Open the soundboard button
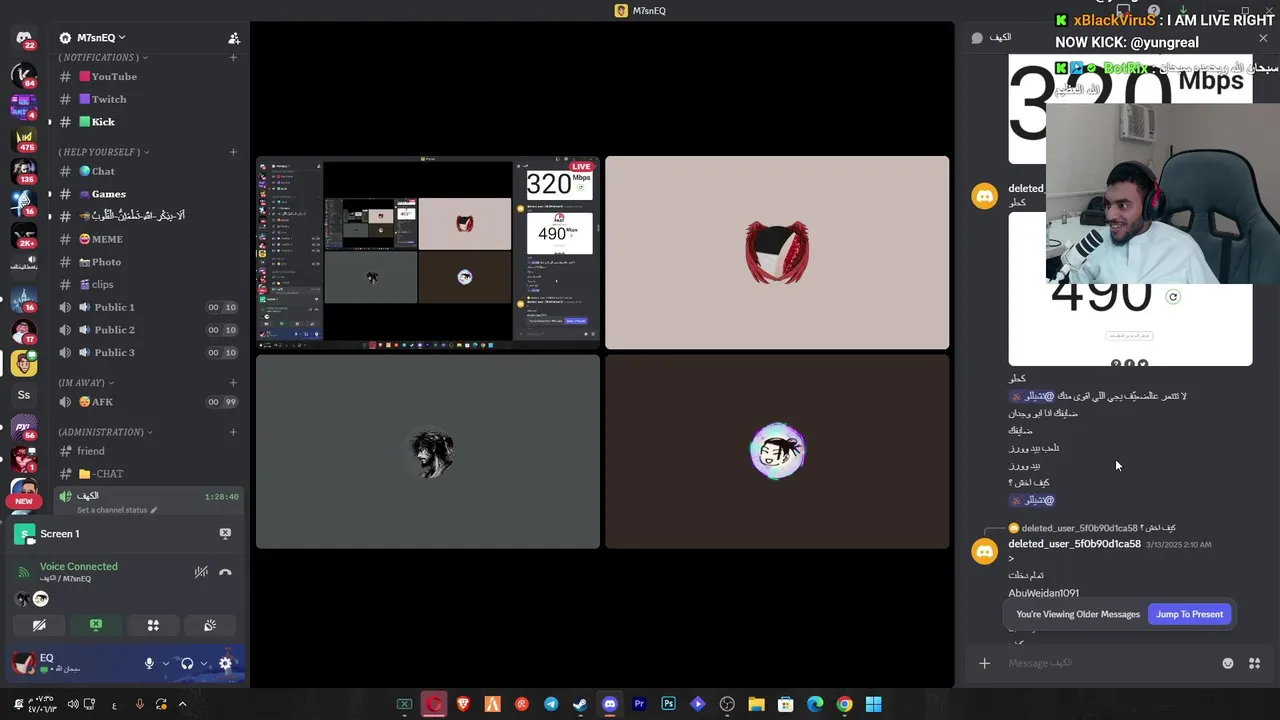 [x=210, y=625]
